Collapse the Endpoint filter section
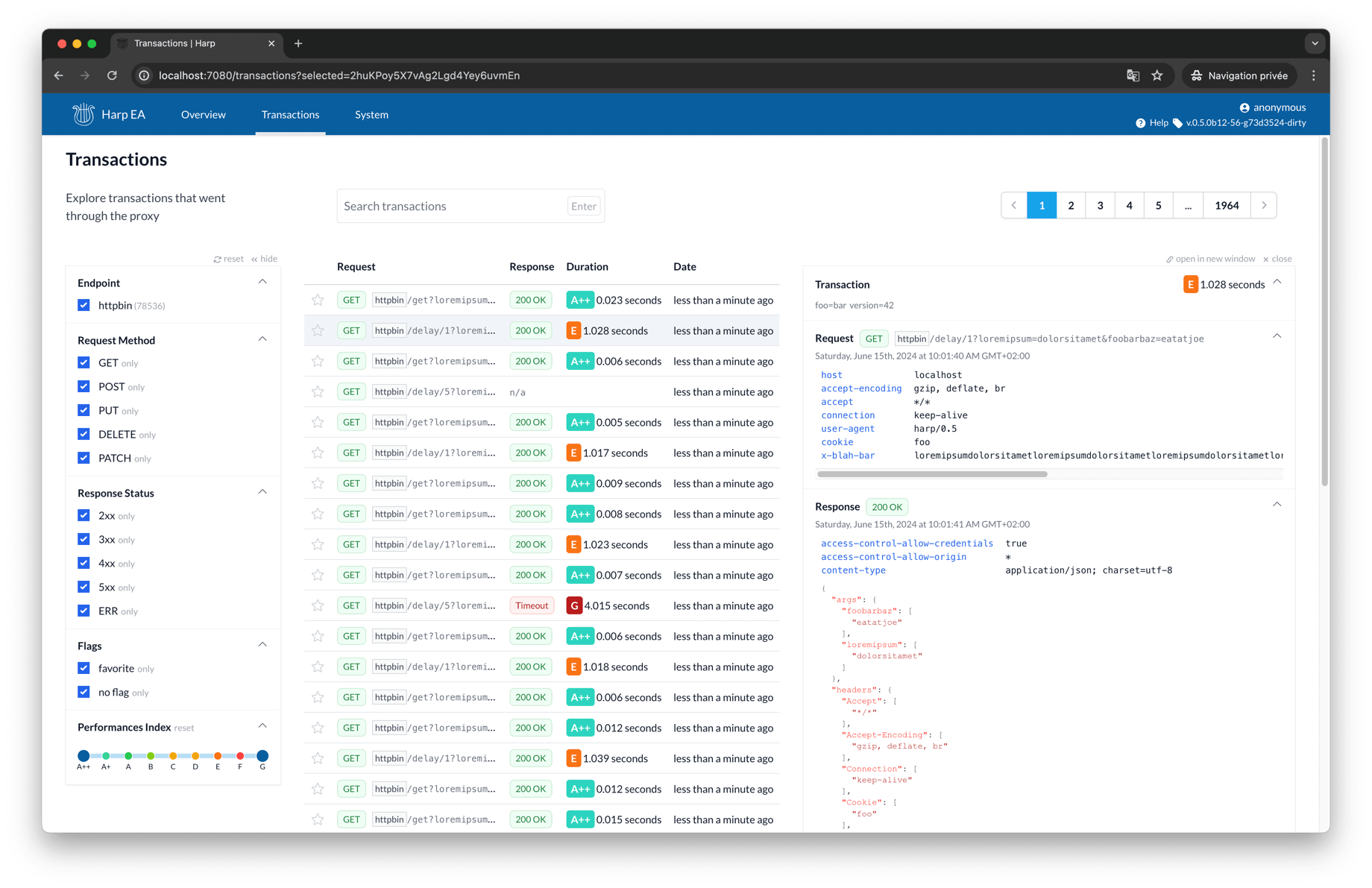The width and height of the screenshot is (1372, 888). pyautogui.click(x=262, y=282)
